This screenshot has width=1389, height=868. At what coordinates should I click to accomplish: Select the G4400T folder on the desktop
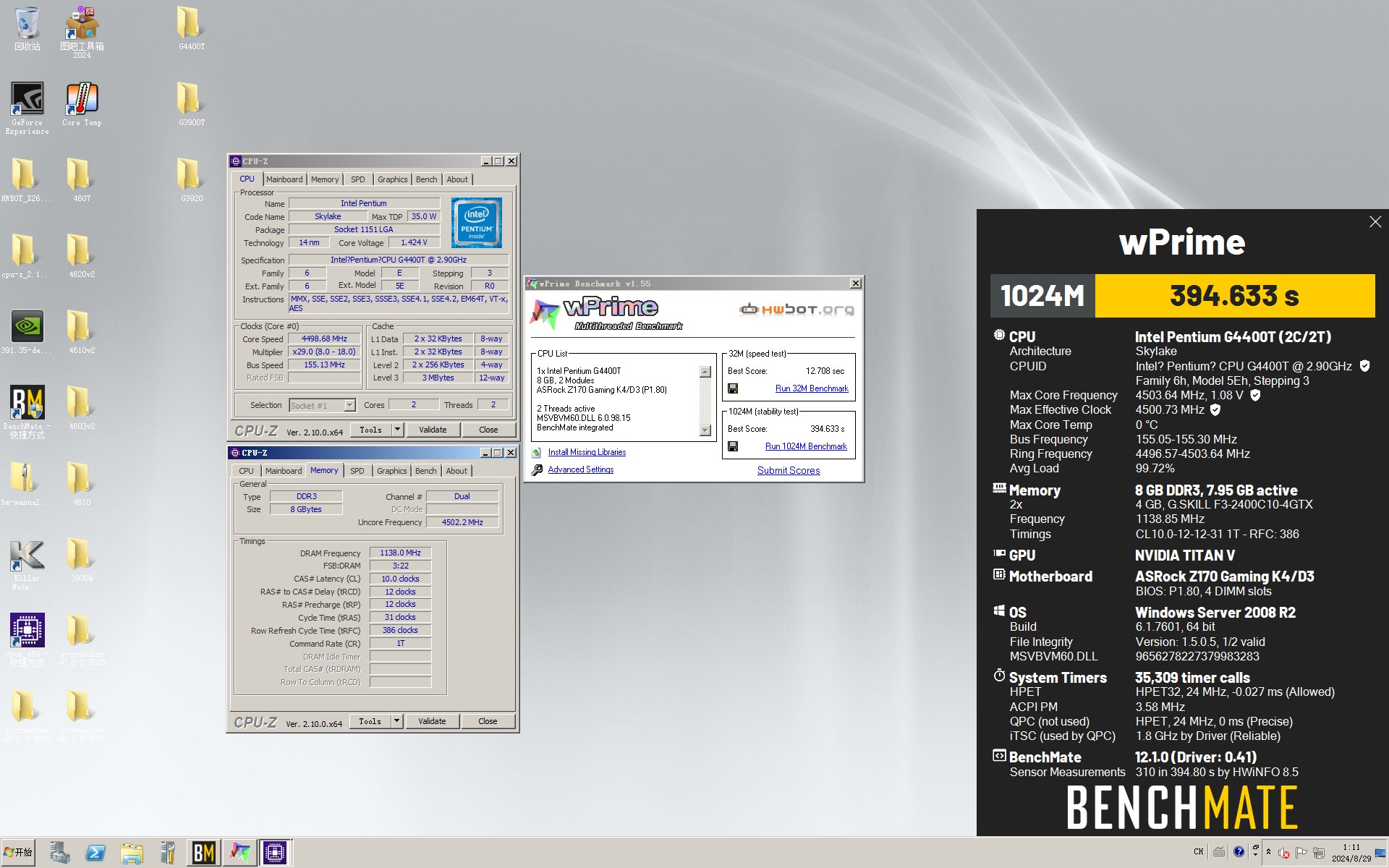click(x=192, y=29)
